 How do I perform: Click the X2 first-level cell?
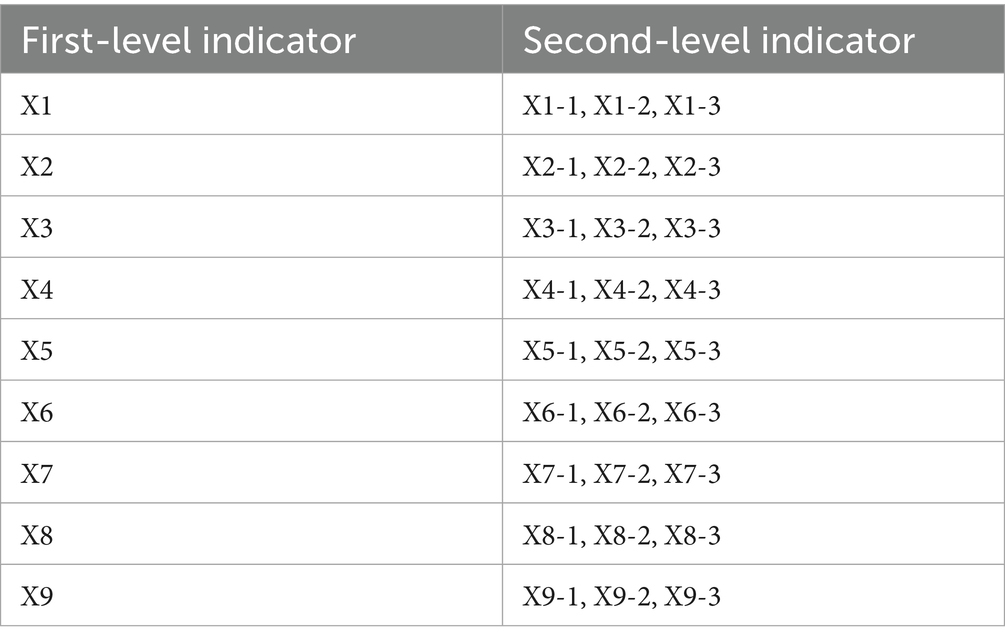37,167
